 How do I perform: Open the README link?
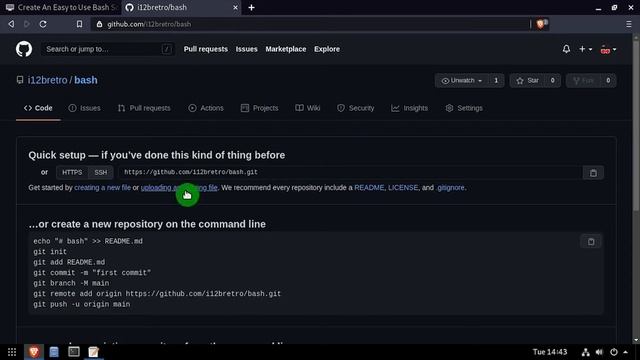pyautogui.click(x=369, y=188)
